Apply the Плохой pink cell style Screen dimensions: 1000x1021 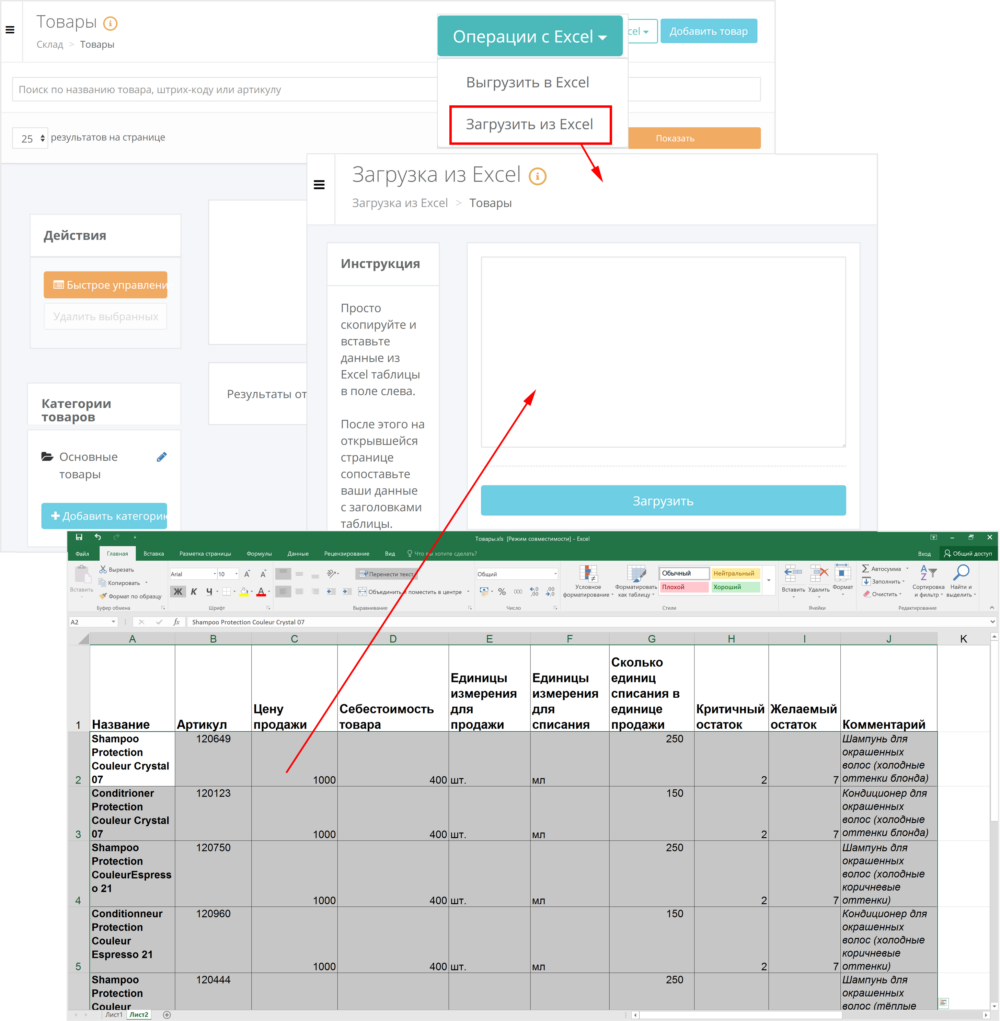pyautogui.click(x=684, y=587)
